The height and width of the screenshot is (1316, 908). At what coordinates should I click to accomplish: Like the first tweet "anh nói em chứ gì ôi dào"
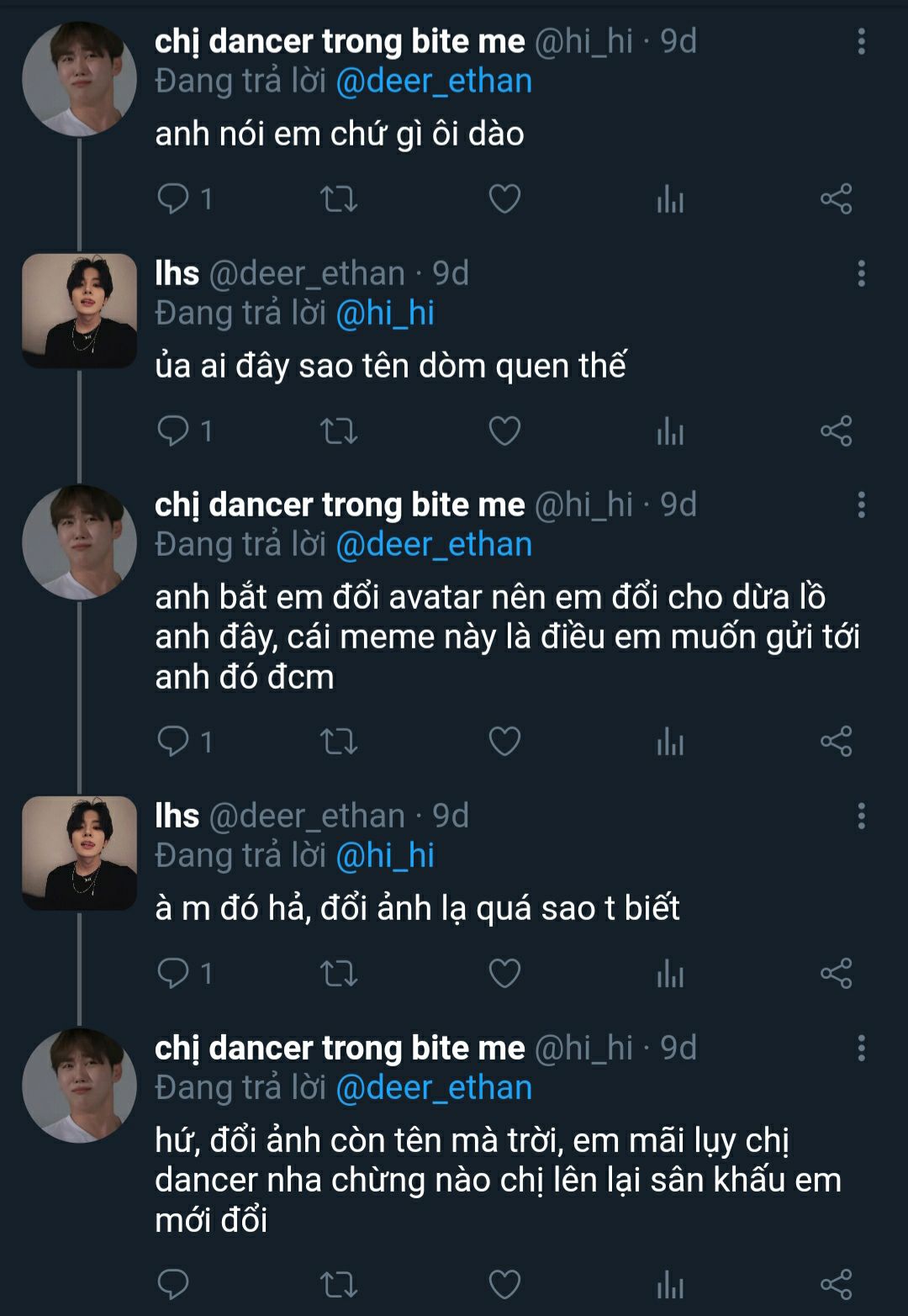coord(504,199)
